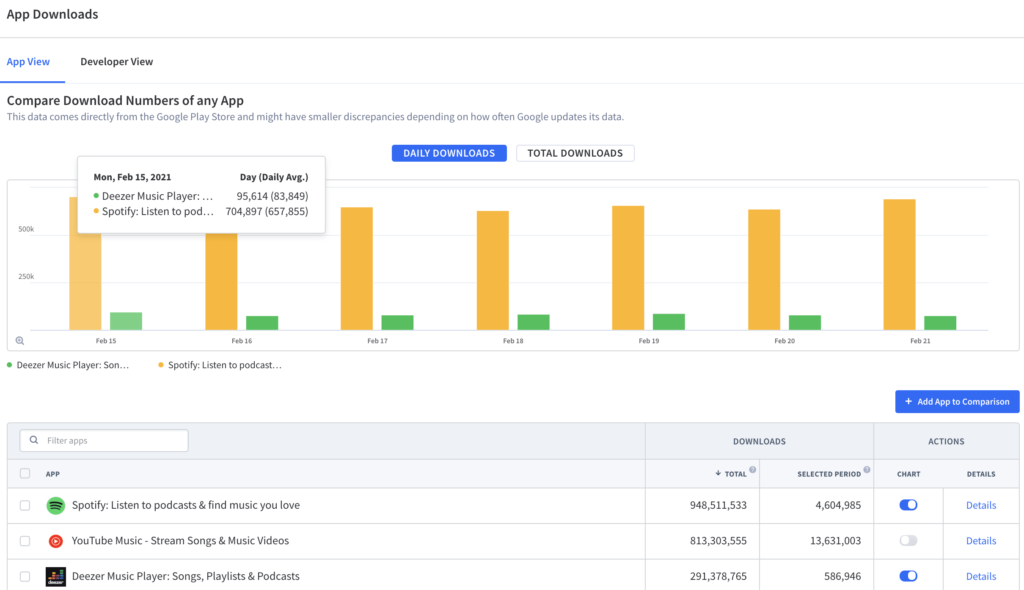1024x590 pixels.
Task: Click the Deezer app icon in table
Action: click(x=56, y=576)
